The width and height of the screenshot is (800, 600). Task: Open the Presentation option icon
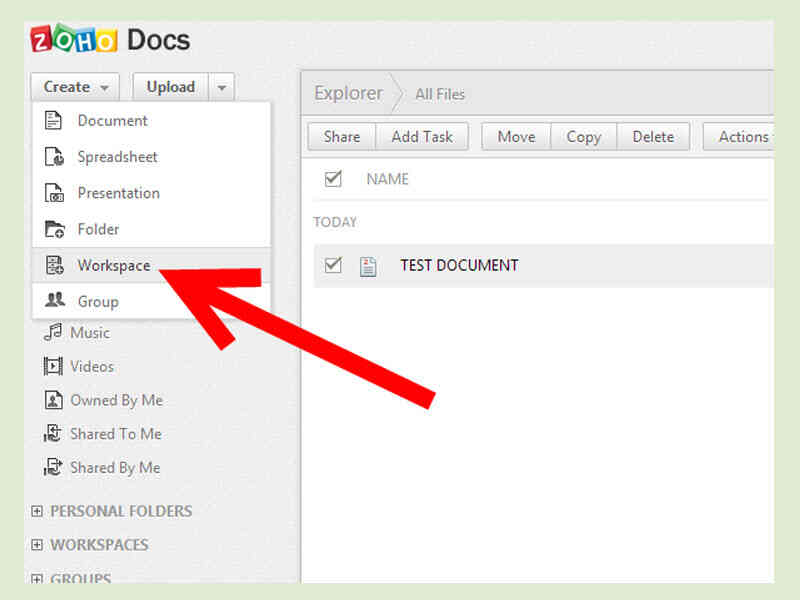pos(52,193)
